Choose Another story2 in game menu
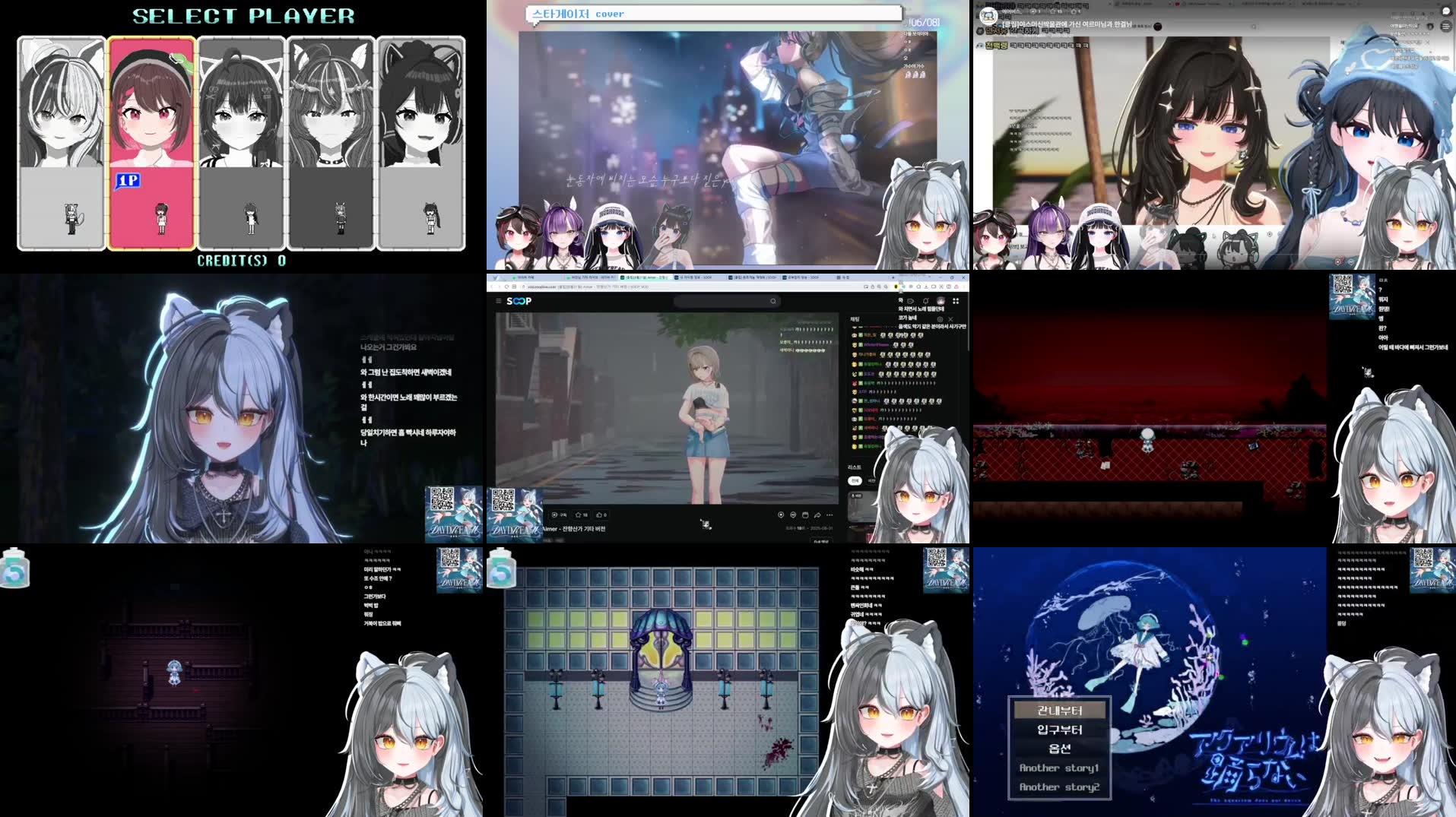 pos(1060,787)
